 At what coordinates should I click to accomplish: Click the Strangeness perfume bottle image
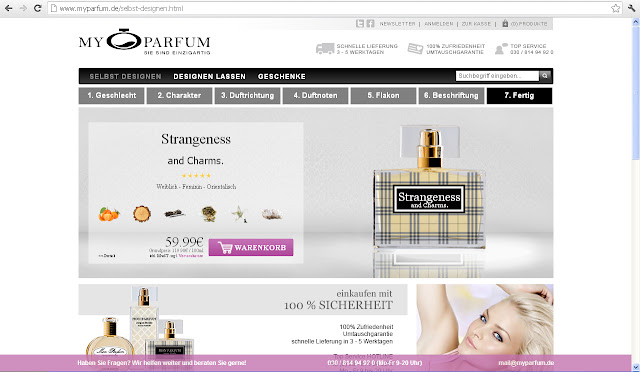click(x=429, y=188)
